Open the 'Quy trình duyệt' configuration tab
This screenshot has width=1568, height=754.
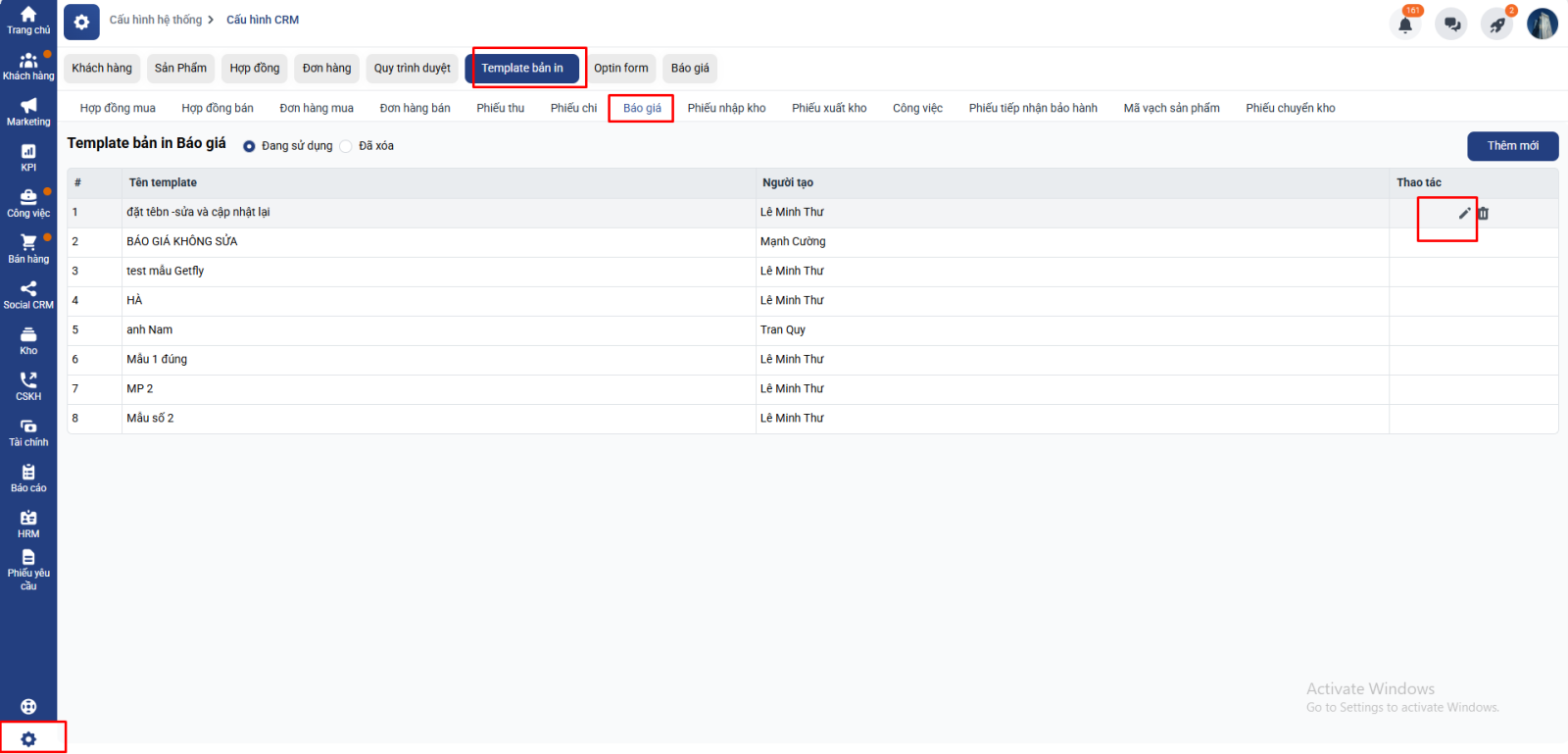click(x=412, y=68)
